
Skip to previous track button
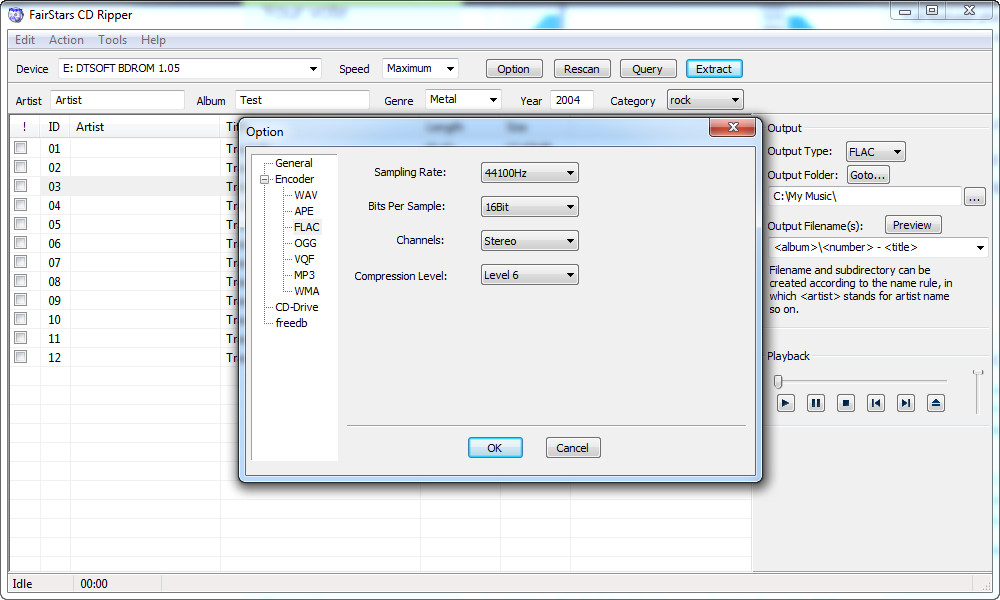876,403
